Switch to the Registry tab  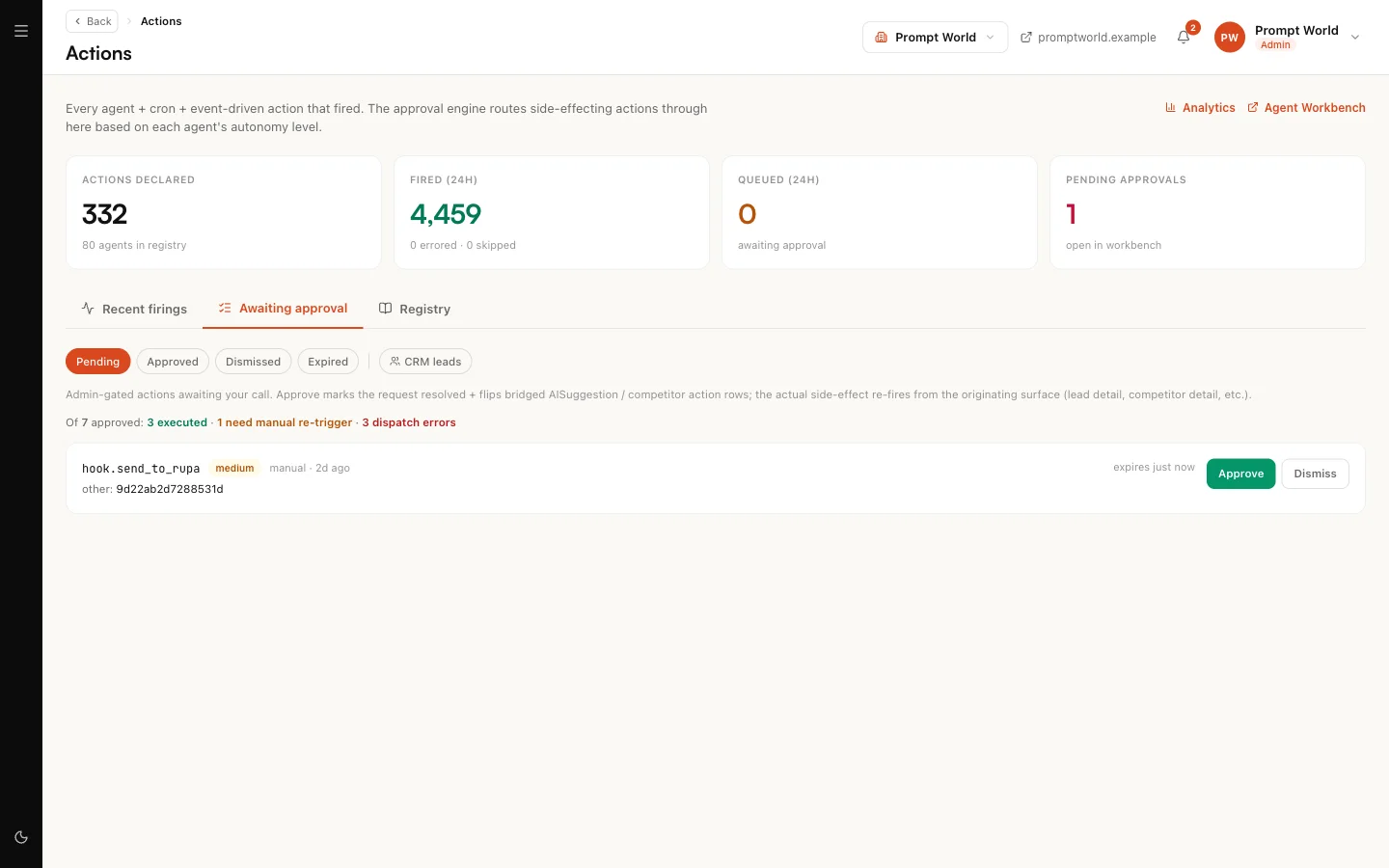(415, 309)
